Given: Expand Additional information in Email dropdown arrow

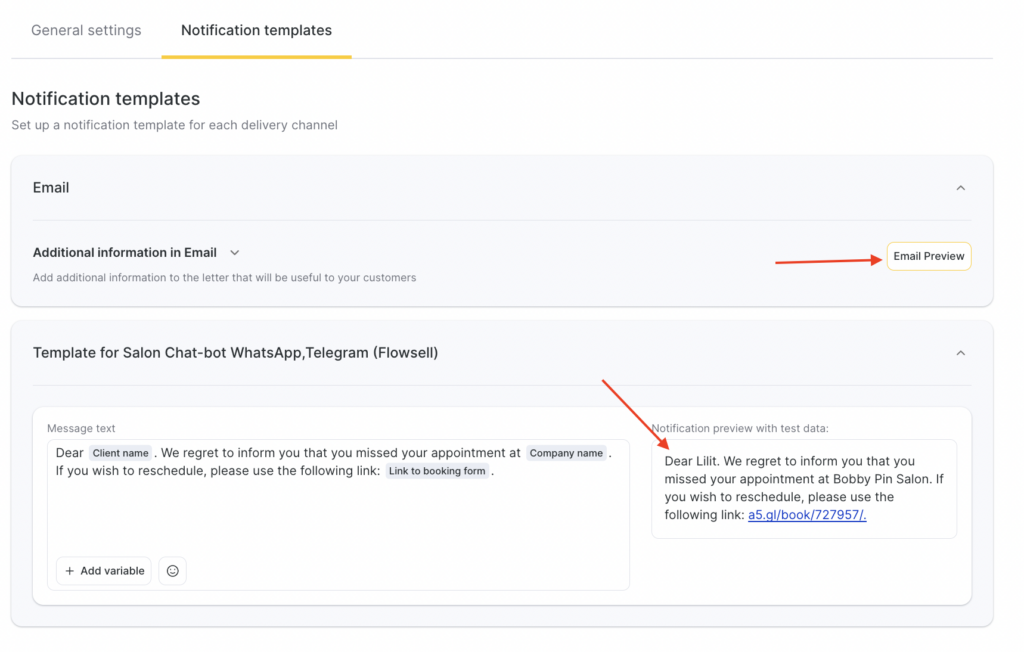Looking at the screenshot, I should (235, 253).
